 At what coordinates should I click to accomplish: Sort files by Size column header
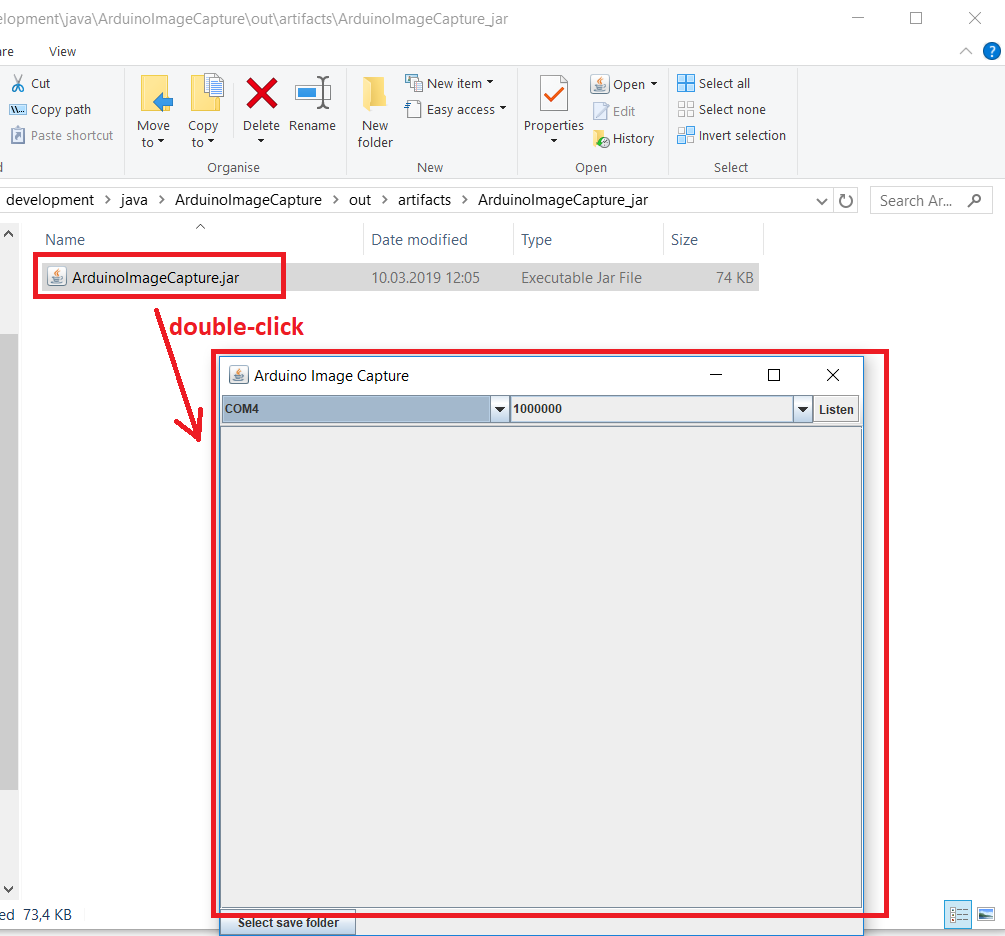(x=684, y=240)
